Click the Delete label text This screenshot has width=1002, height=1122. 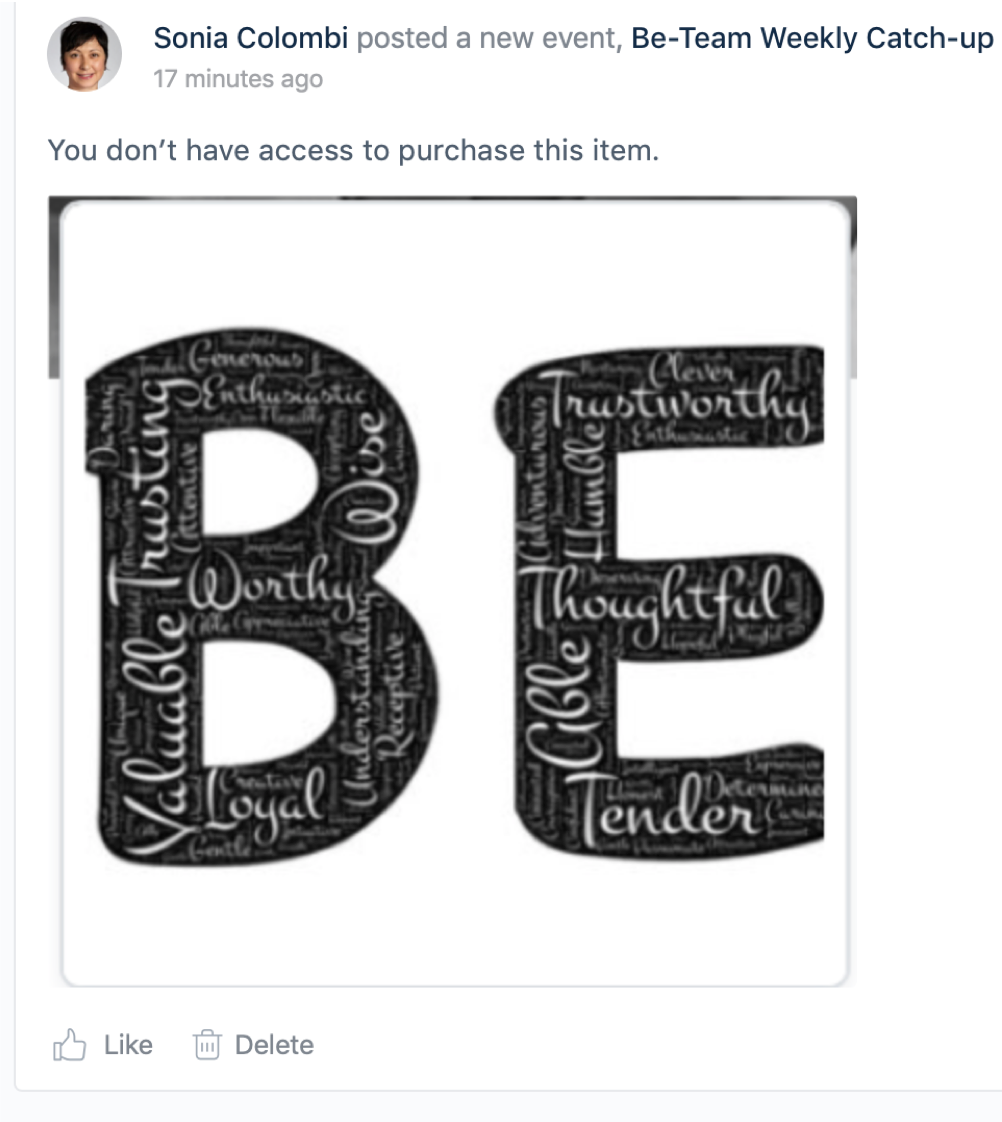tap(274, 1045)
